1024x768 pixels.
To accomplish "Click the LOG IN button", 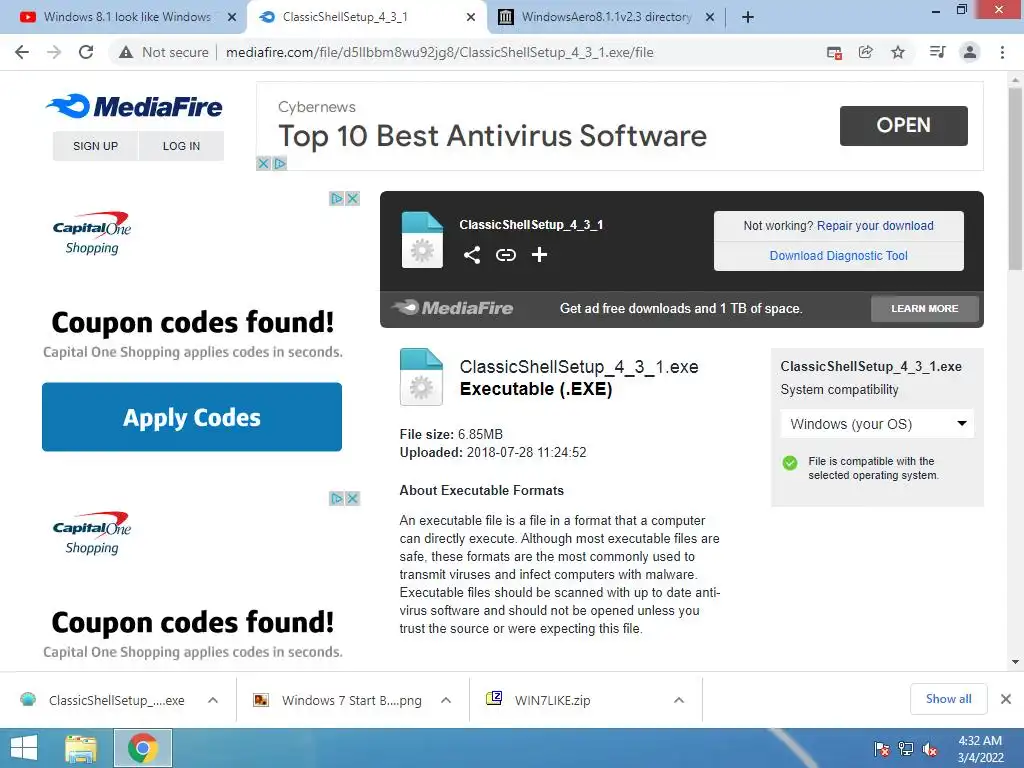I will [x=182, y=146].
